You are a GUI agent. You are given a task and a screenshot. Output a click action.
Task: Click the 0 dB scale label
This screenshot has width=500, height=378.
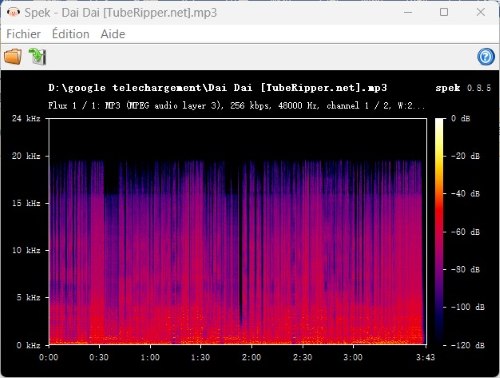point(461,118)
